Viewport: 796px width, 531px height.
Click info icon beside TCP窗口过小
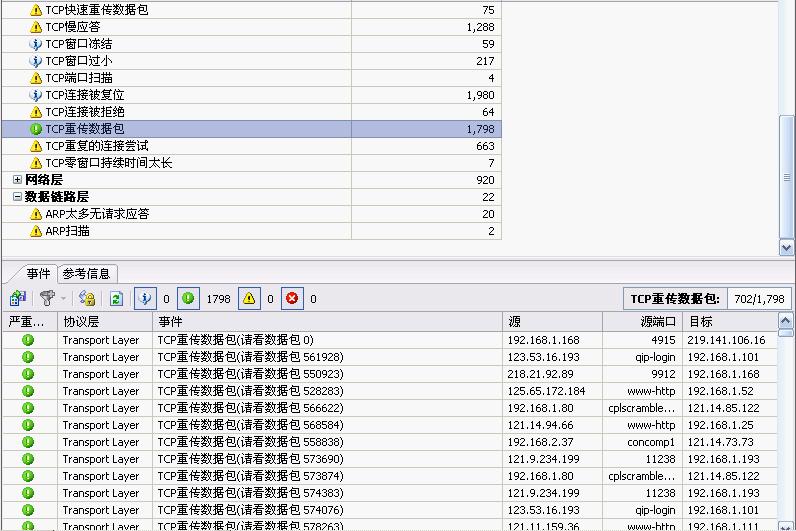[36, 61]
